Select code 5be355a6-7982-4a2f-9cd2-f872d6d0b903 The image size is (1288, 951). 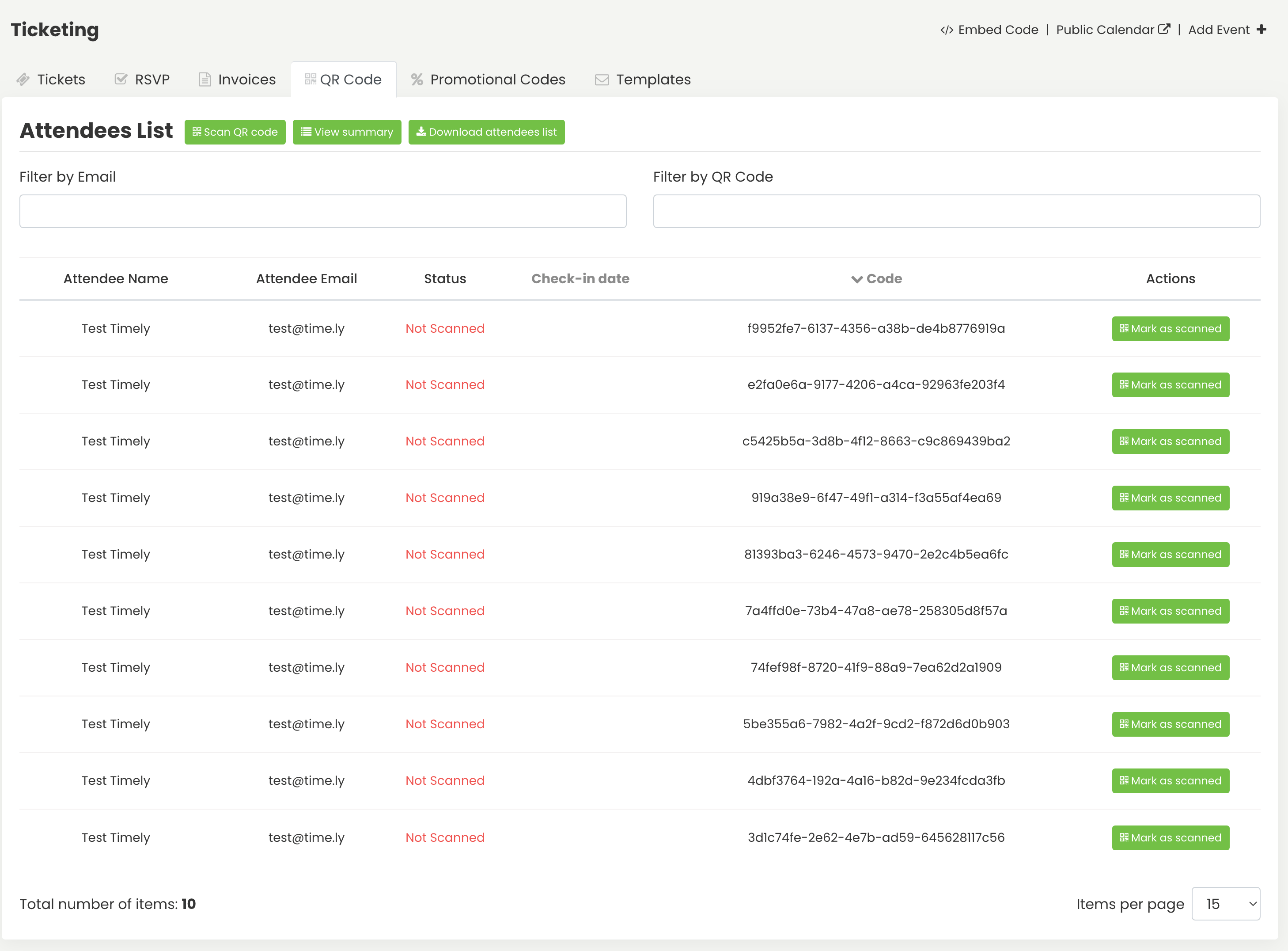coord(876,723)
